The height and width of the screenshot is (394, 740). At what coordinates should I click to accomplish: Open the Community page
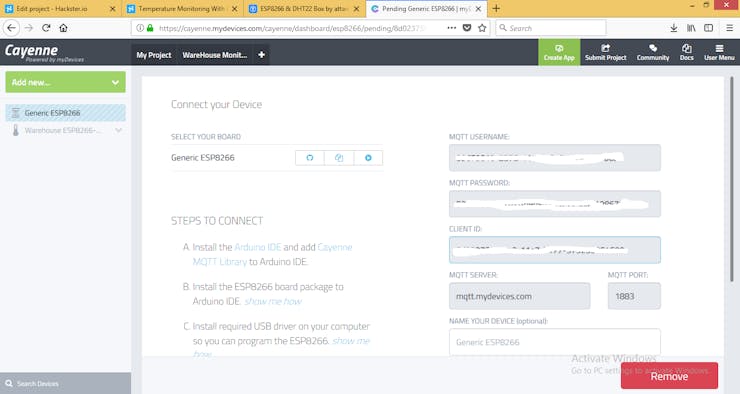click(653, 52)
